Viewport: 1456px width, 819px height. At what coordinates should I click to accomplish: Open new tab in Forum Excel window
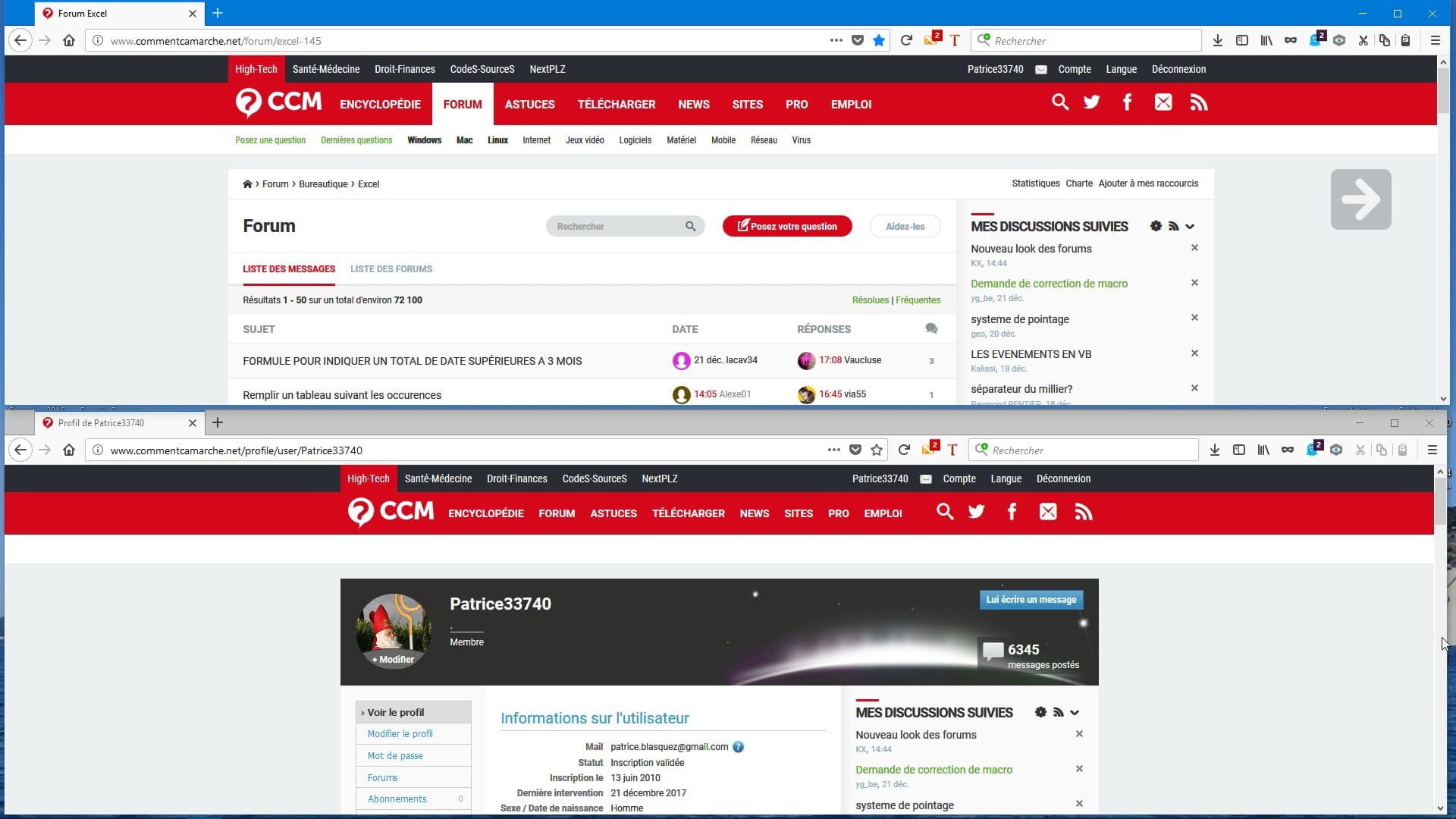[x=218, y=13]
